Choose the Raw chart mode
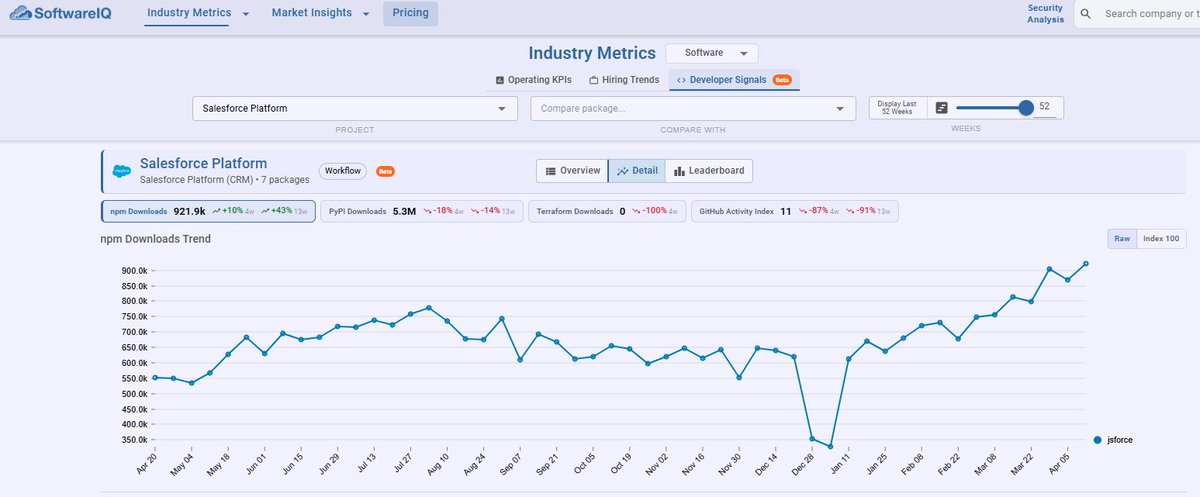The width and height of the screenshot is (1200, 497). point(1122,238)
